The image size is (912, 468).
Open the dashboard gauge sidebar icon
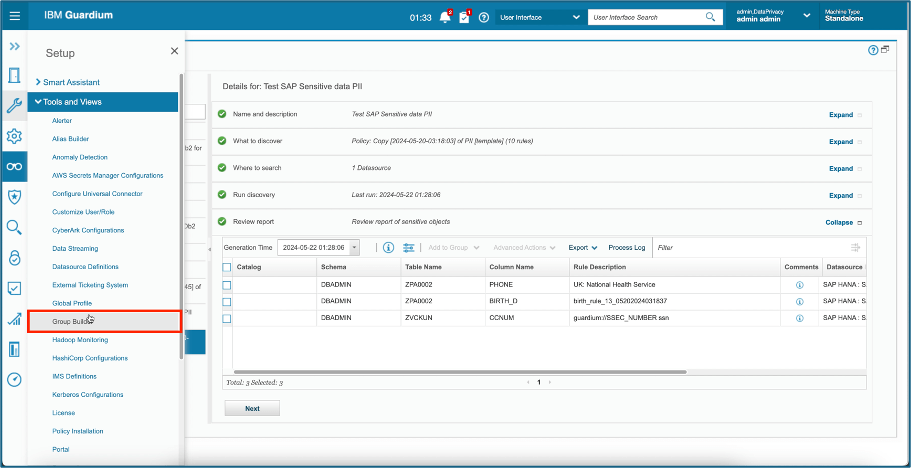(15, 380)
